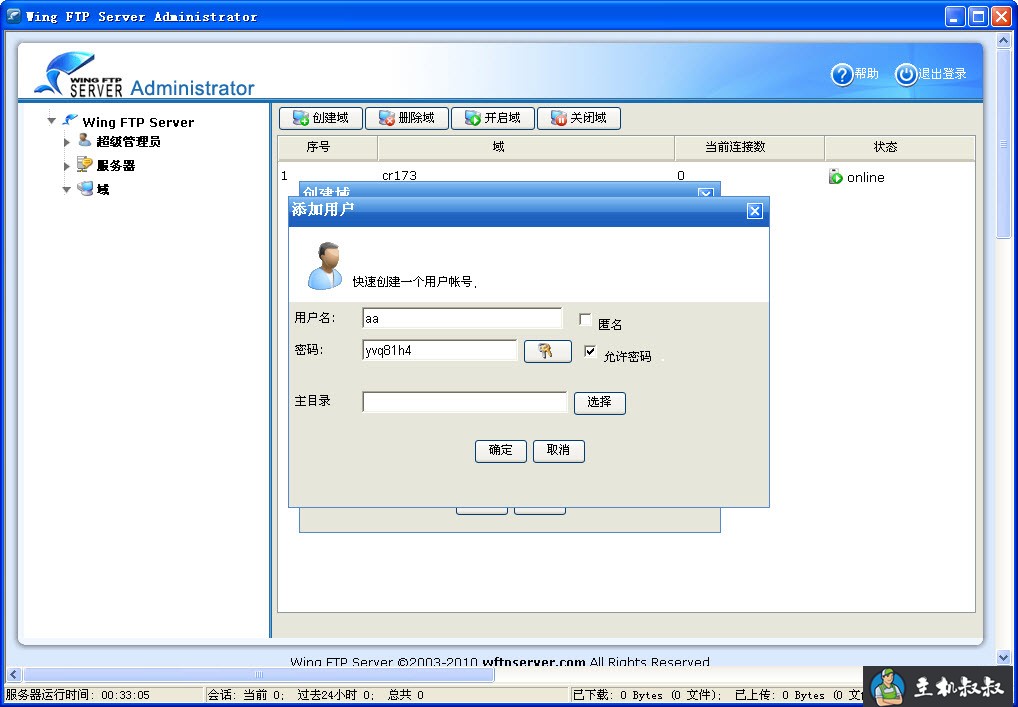Select the 域 tree item
The width and height of the screenshot is (1018, 707).
click(103, 190)
